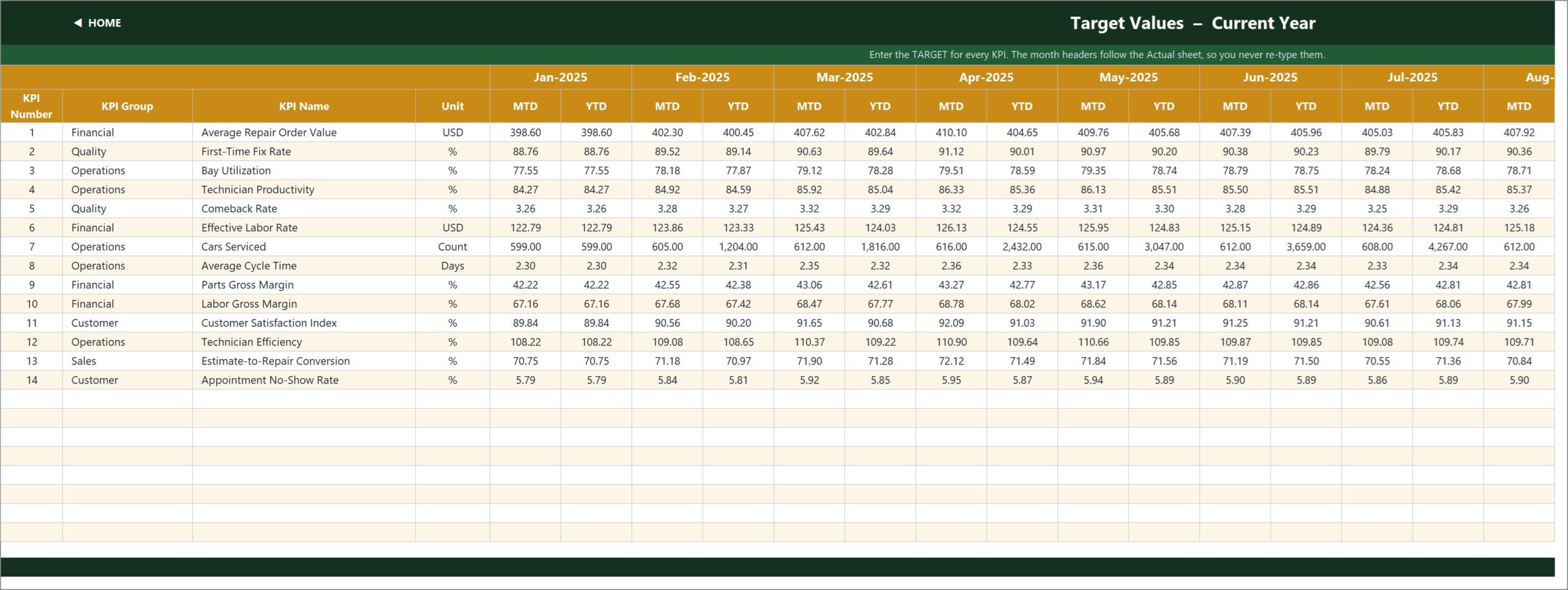Click the Unit column header
This screenshot has height=590, width=1568.
(x=453, y=106)
